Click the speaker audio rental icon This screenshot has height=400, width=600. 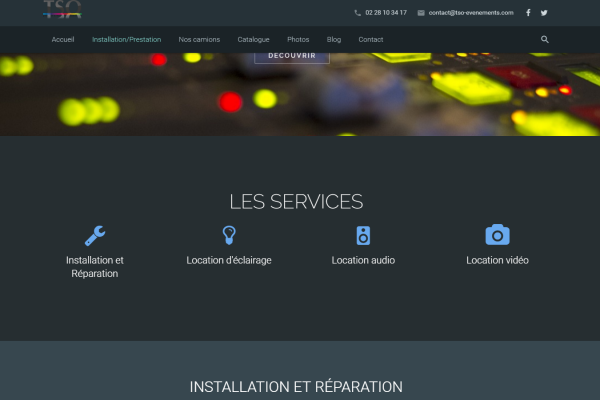coord(363,235)
